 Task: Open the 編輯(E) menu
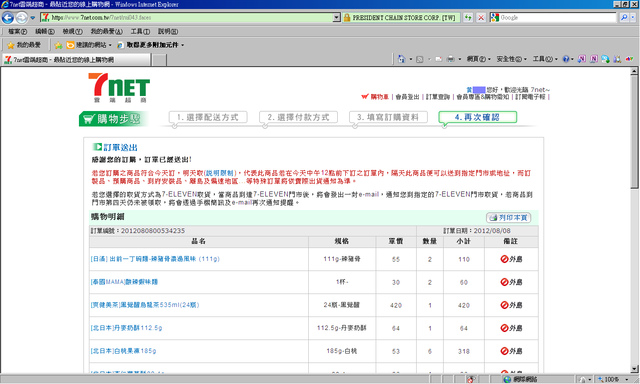tap(44, 31)
